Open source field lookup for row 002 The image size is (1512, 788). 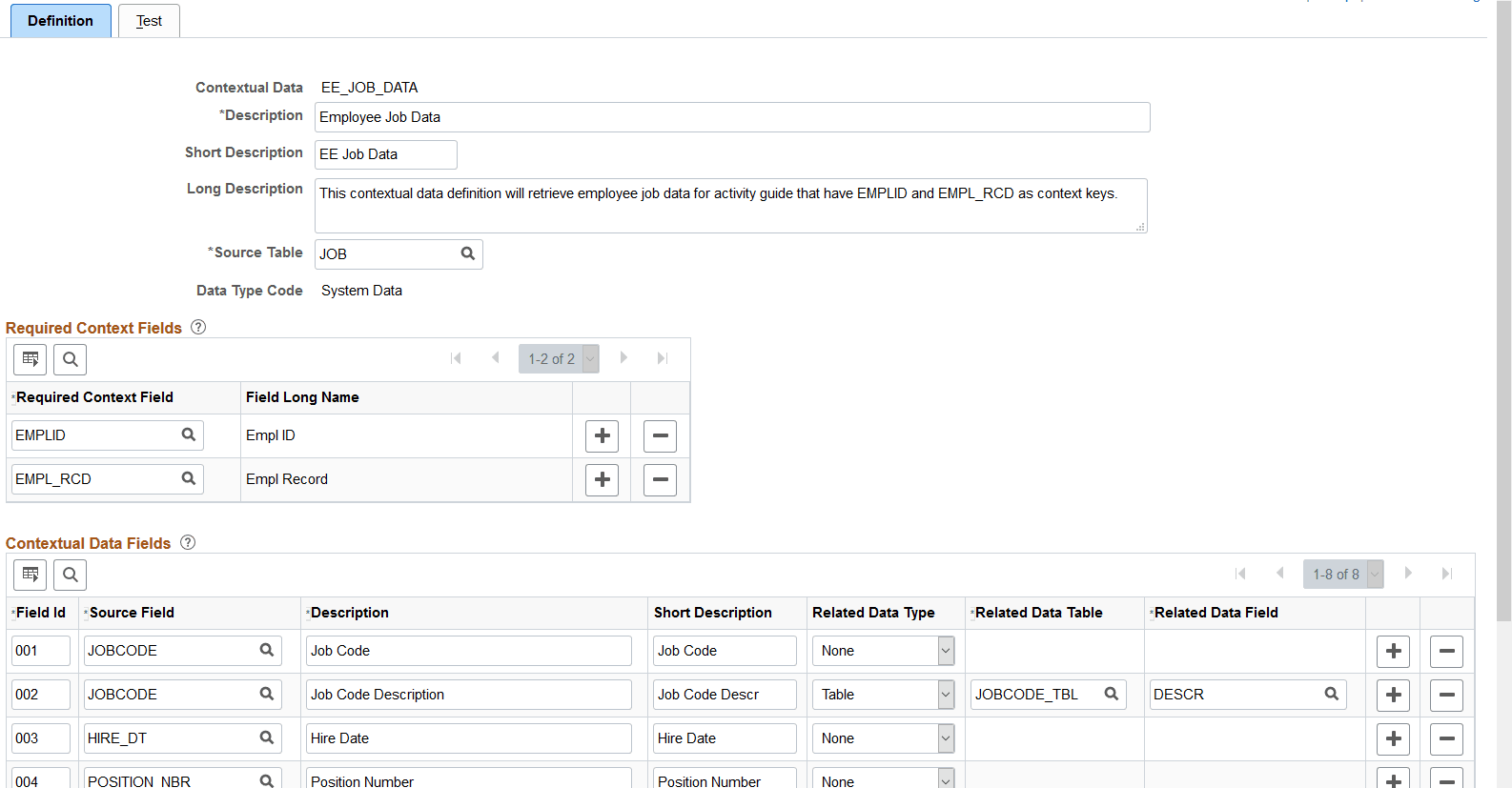[x=267, y=694]
